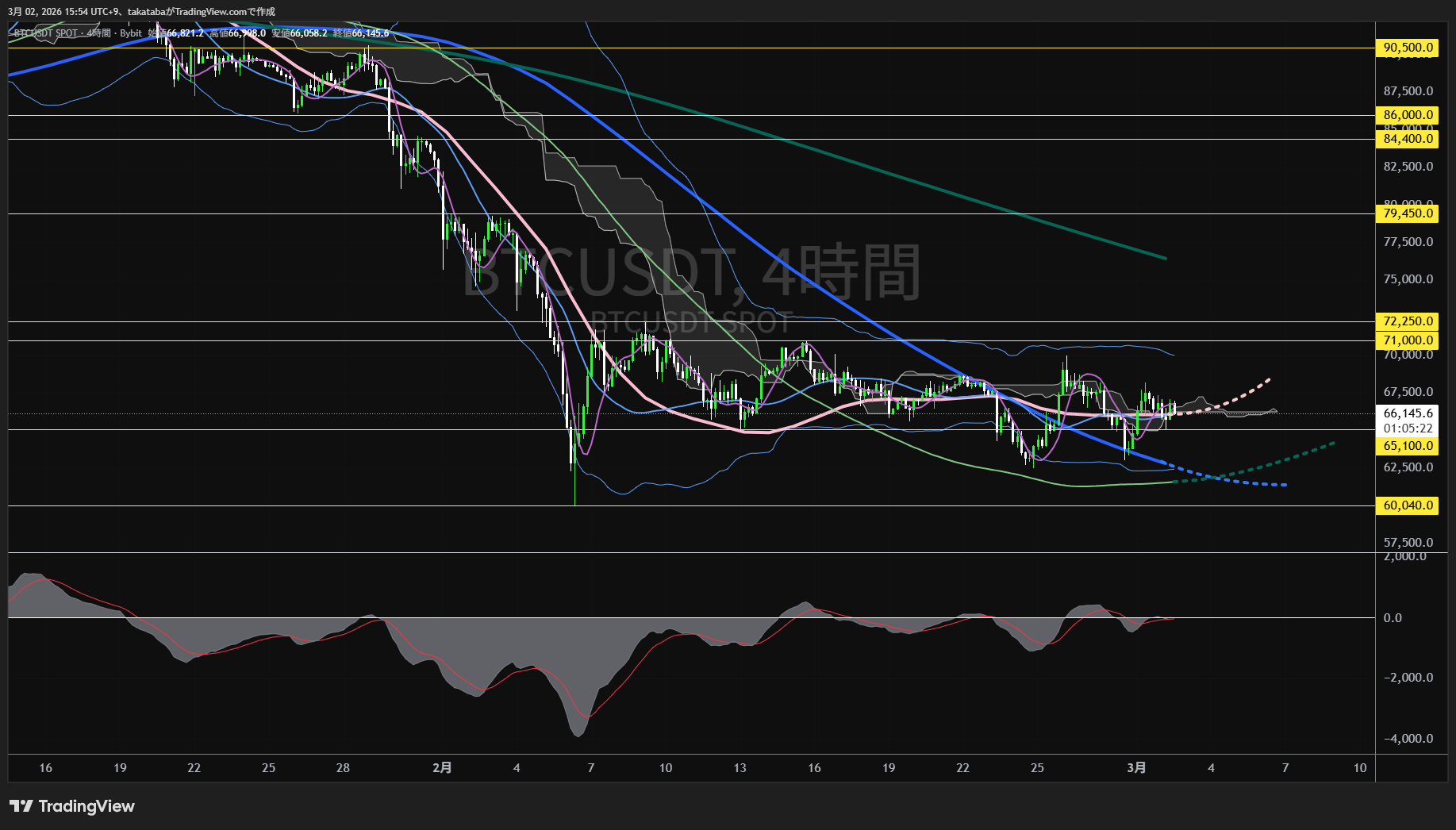Select the 84,400.0 horizontal line label

[1408, 139]
